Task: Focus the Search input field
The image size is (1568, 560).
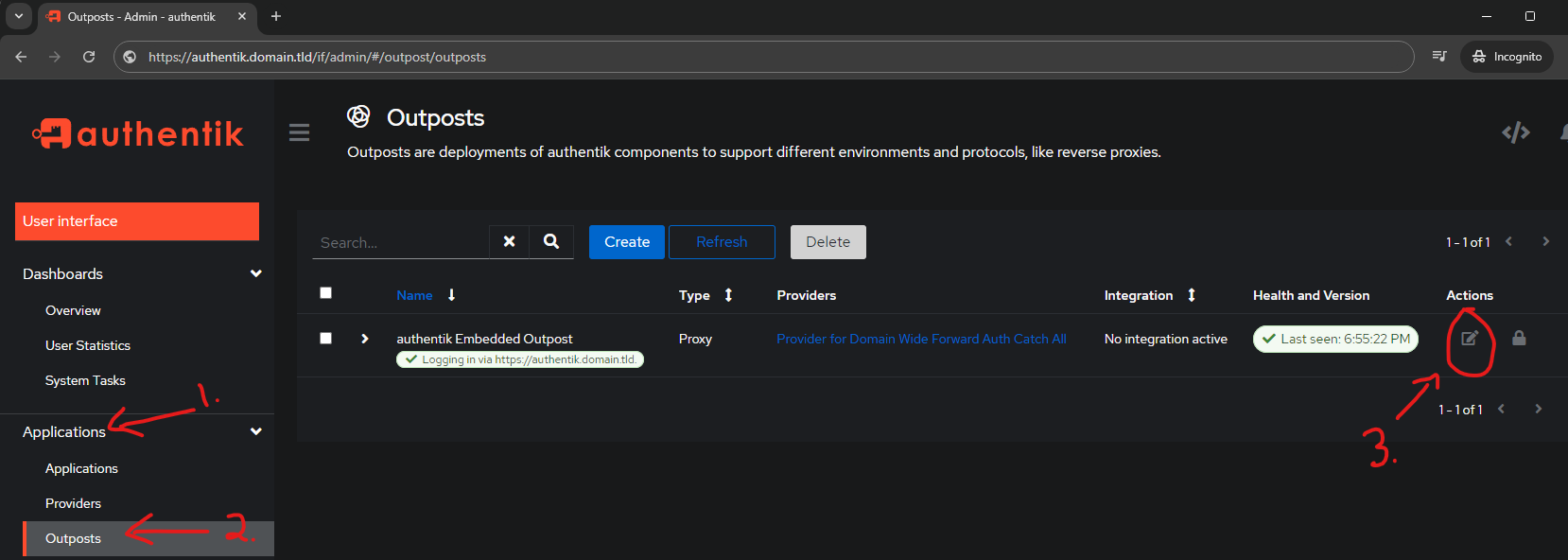Action: point(401,242)
